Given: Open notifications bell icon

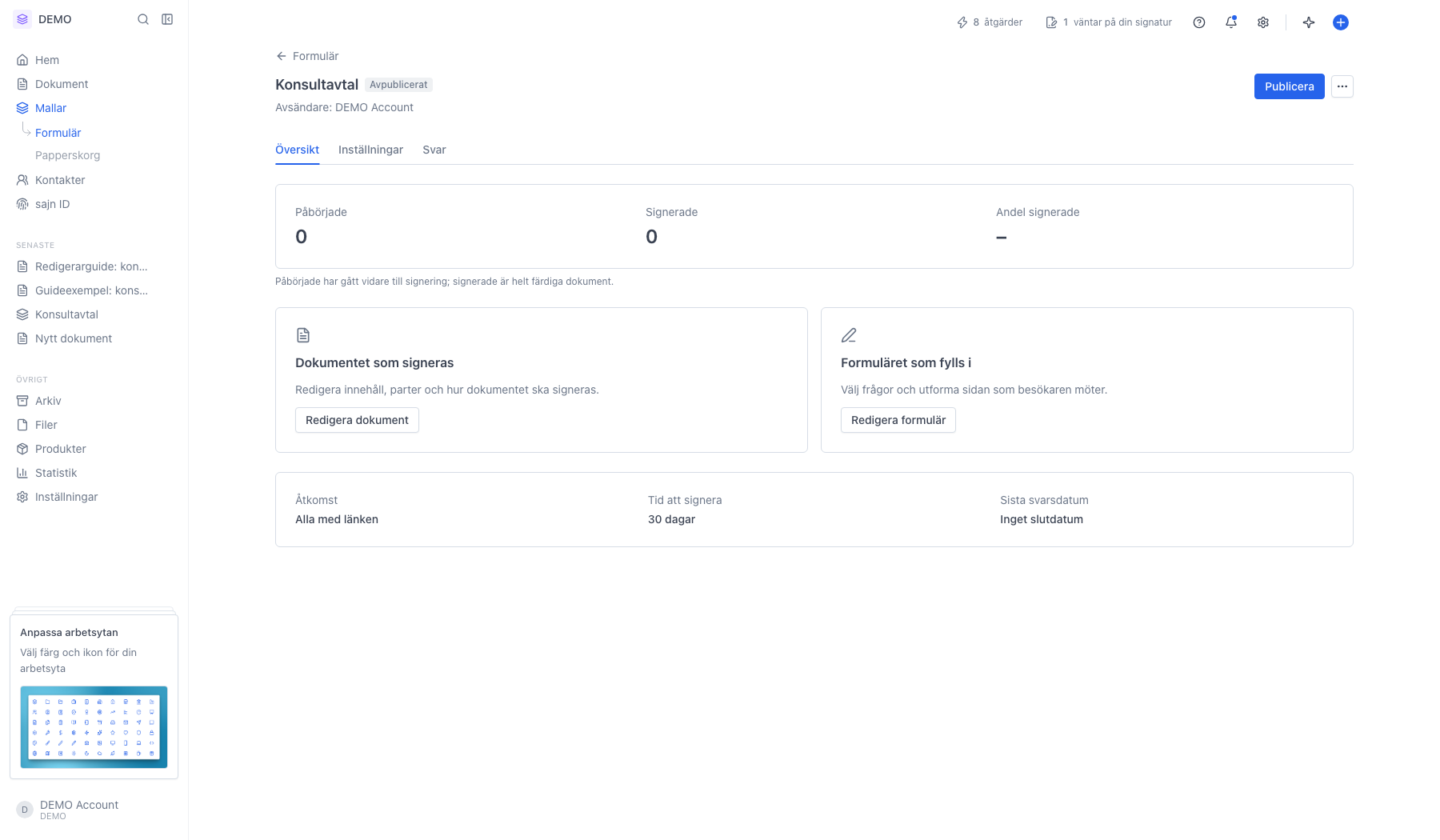Looking at the screenshot, I should click(1231, 22).
